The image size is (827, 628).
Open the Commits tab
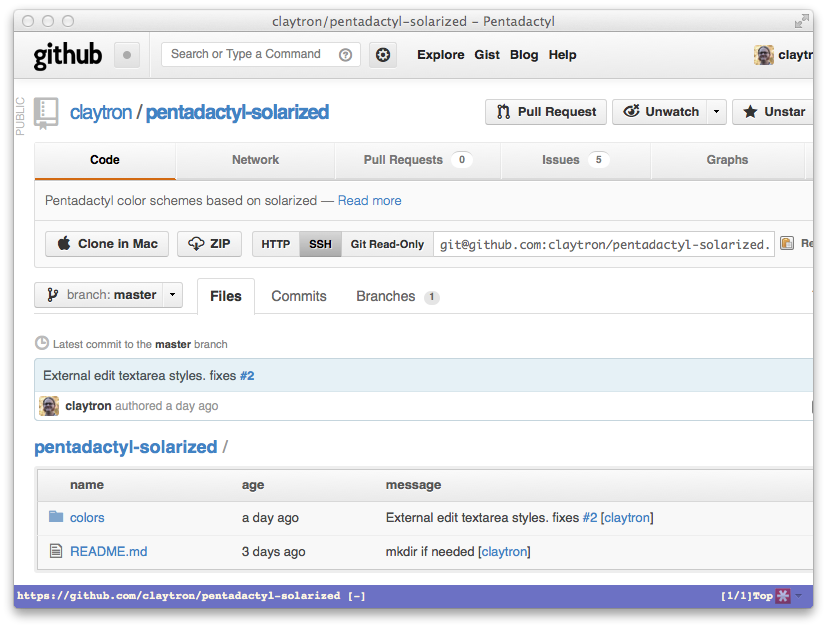click(x=299, y=296)
